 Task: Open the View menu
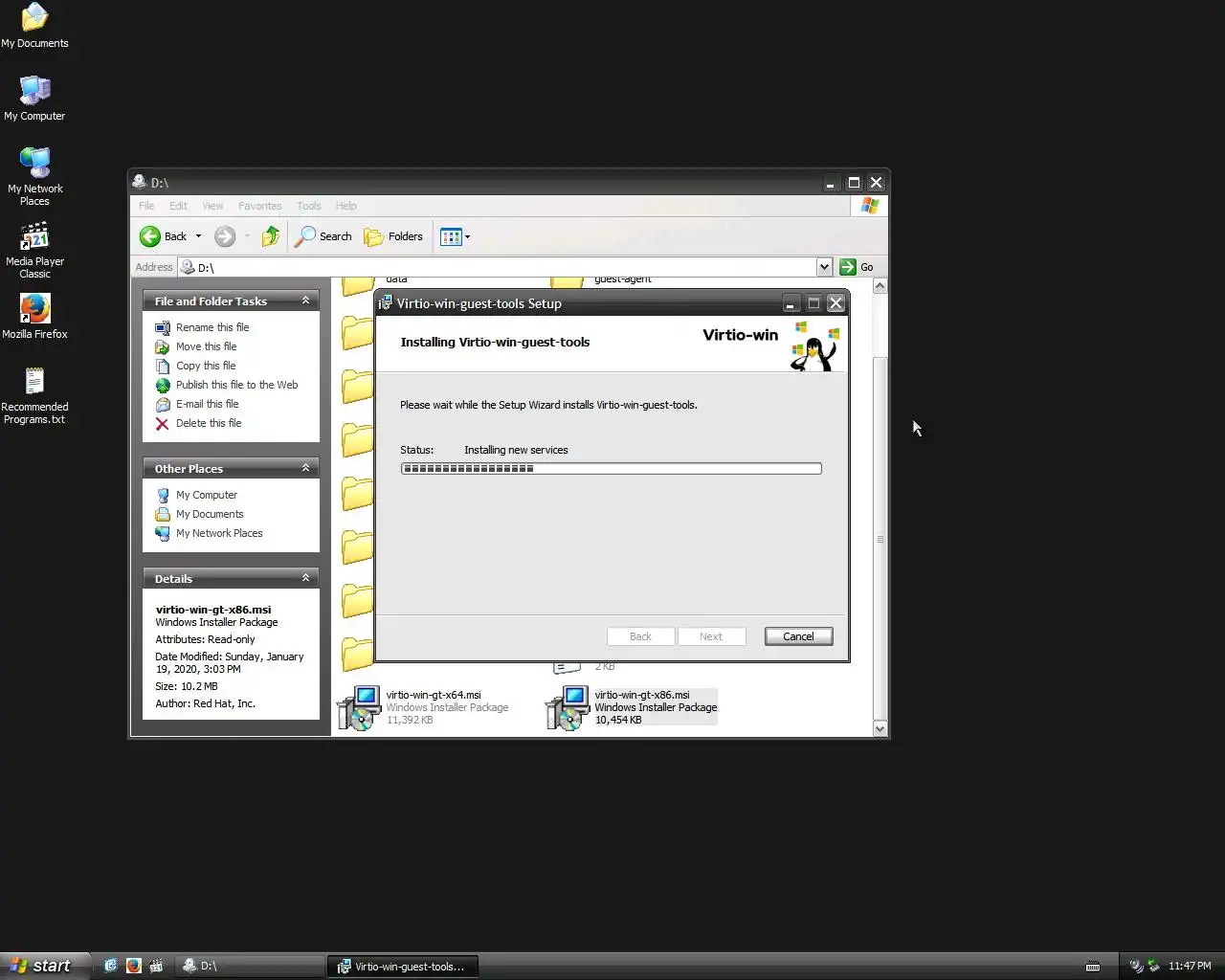(212, 206)
